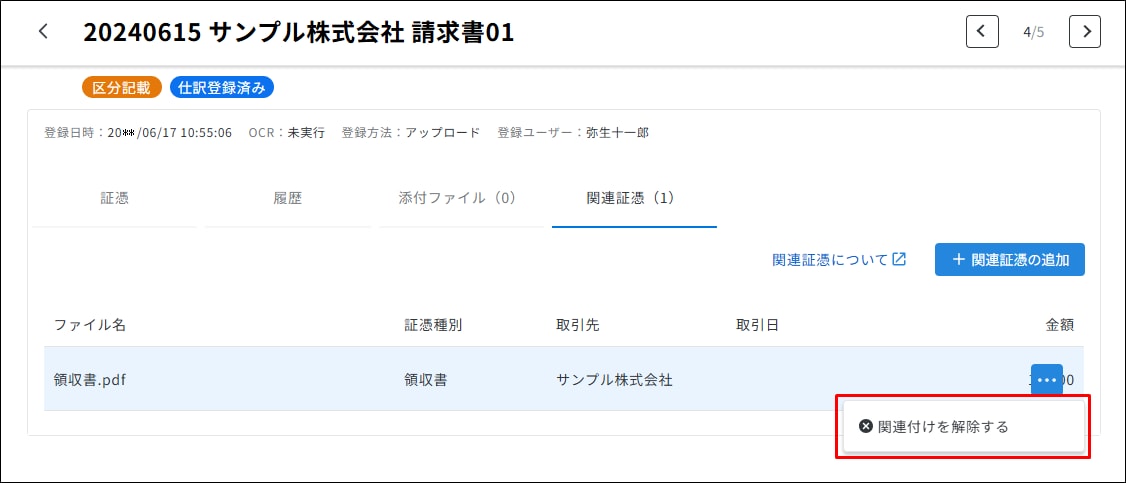The height and width of the screenshot is (483, 1126).
Task: Click the 仕訳登録済み blue tag
Action: coord(222,88)
